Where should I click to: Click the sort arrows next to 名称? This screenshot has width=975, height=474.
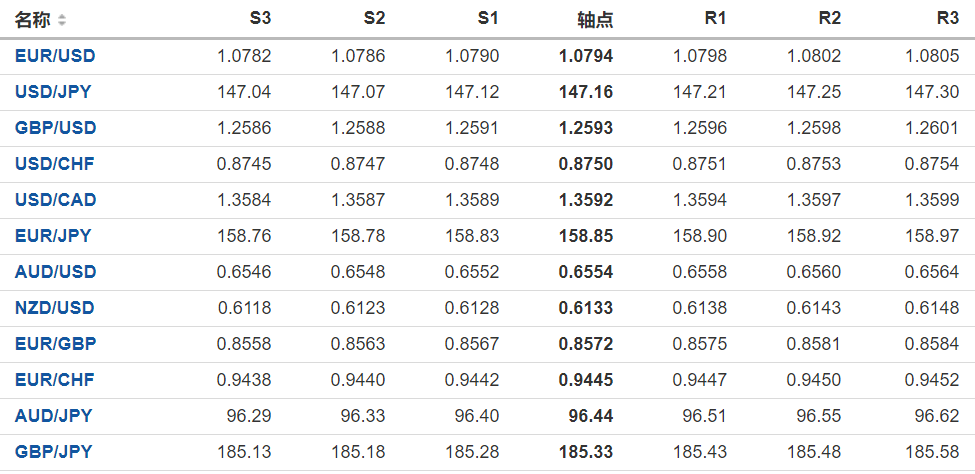pyautogui.click(x=62, y=20)
